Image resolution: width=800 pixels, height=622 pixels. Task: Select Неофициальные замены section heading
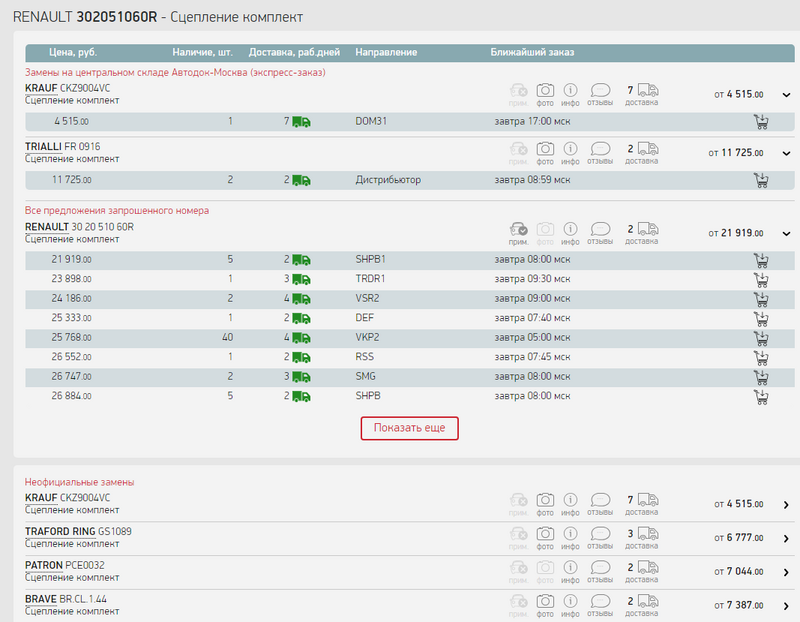click(80, 482)
